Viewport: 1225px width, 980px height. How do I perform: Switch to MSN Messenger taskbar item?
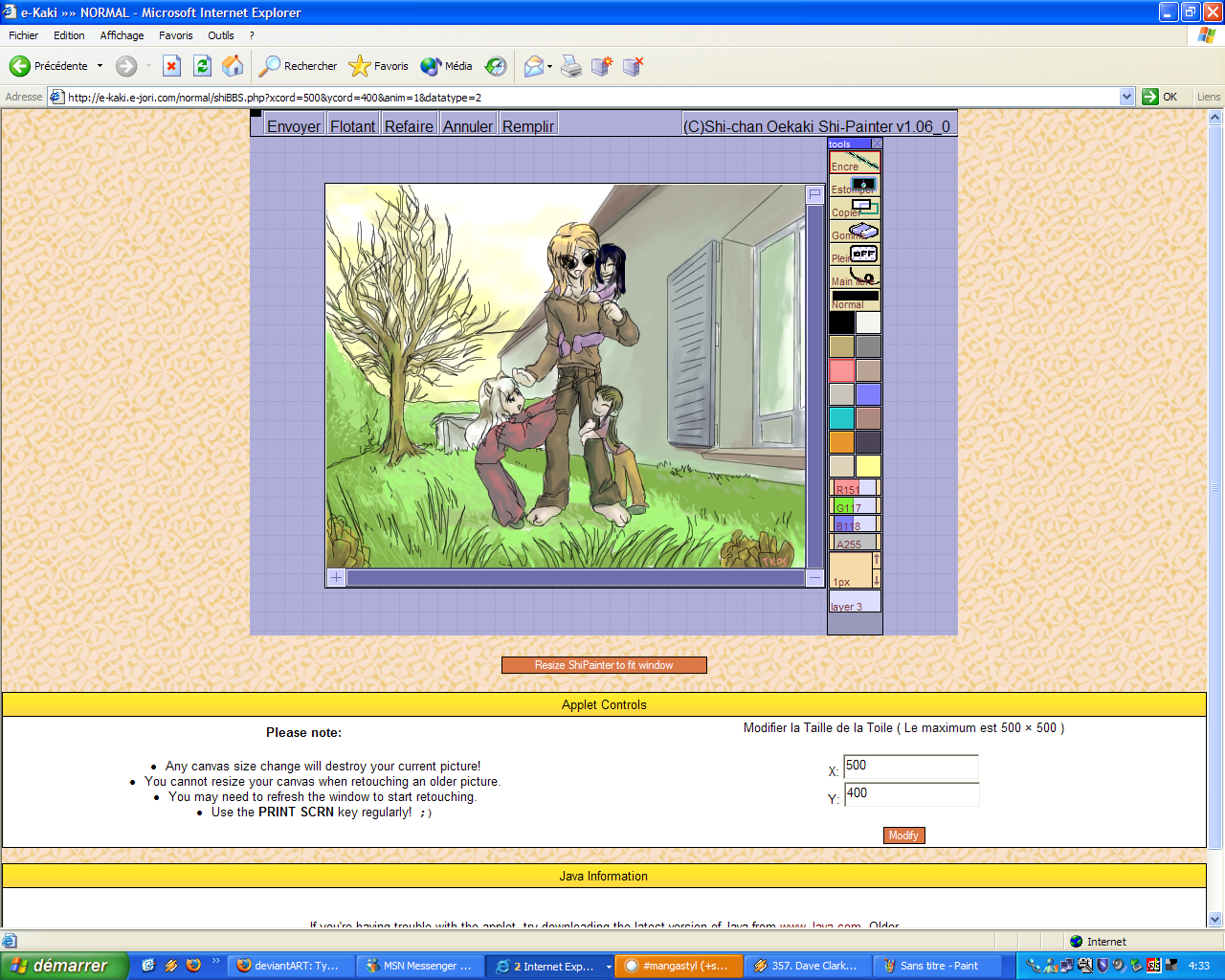point(419,966)
